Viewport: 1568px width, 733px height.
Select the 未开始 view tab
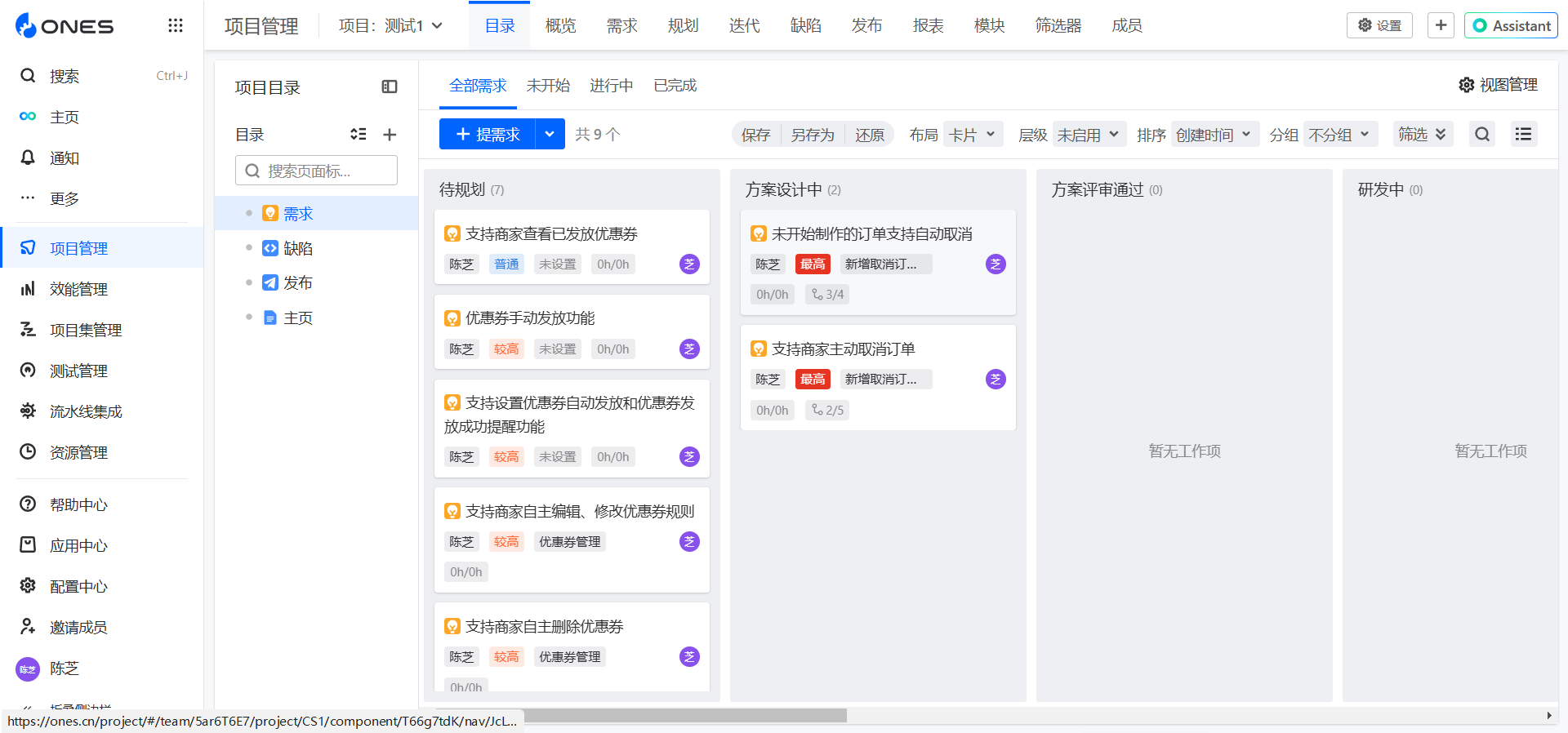[548, 85]
